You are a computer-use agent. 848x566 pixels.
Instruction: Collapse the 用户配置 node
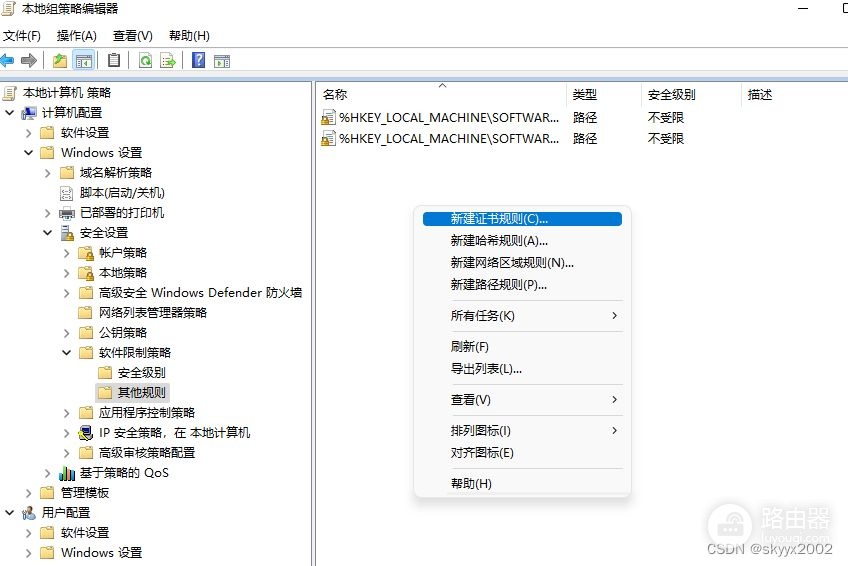click(10, 512)
